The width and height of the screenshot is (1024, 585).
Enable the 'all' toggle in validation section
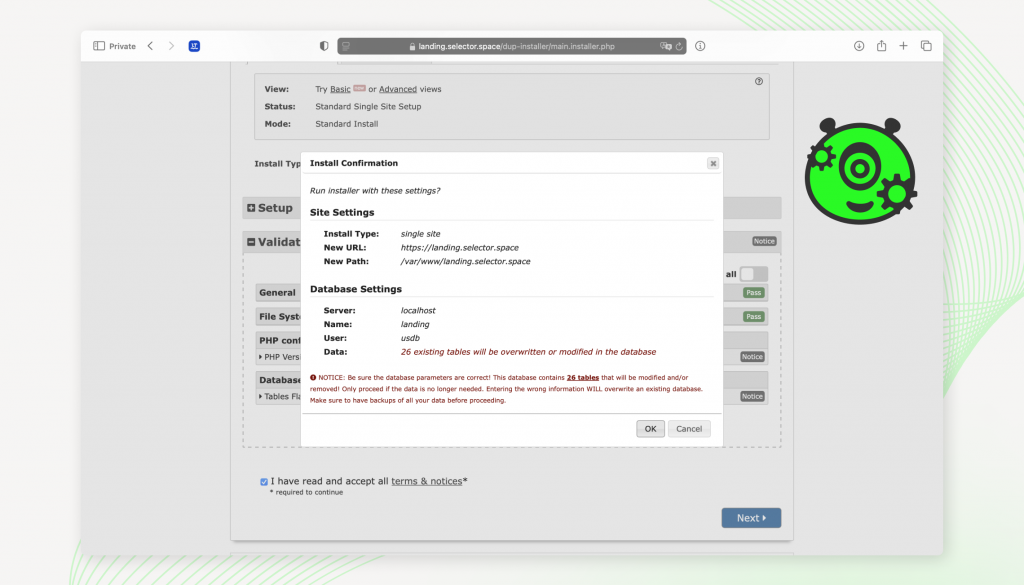(x=753, y=273)
